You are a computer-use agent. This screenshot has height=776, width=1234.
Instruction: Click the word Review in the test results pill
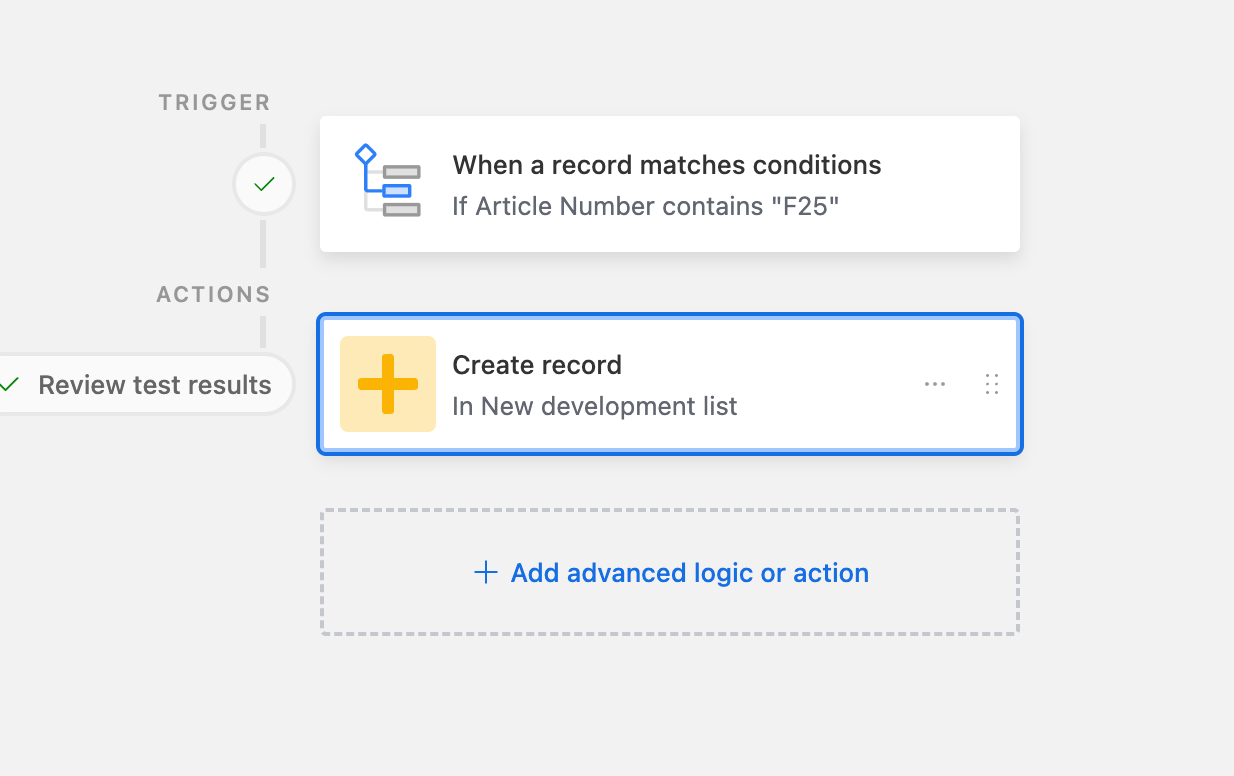click(82, 385)
